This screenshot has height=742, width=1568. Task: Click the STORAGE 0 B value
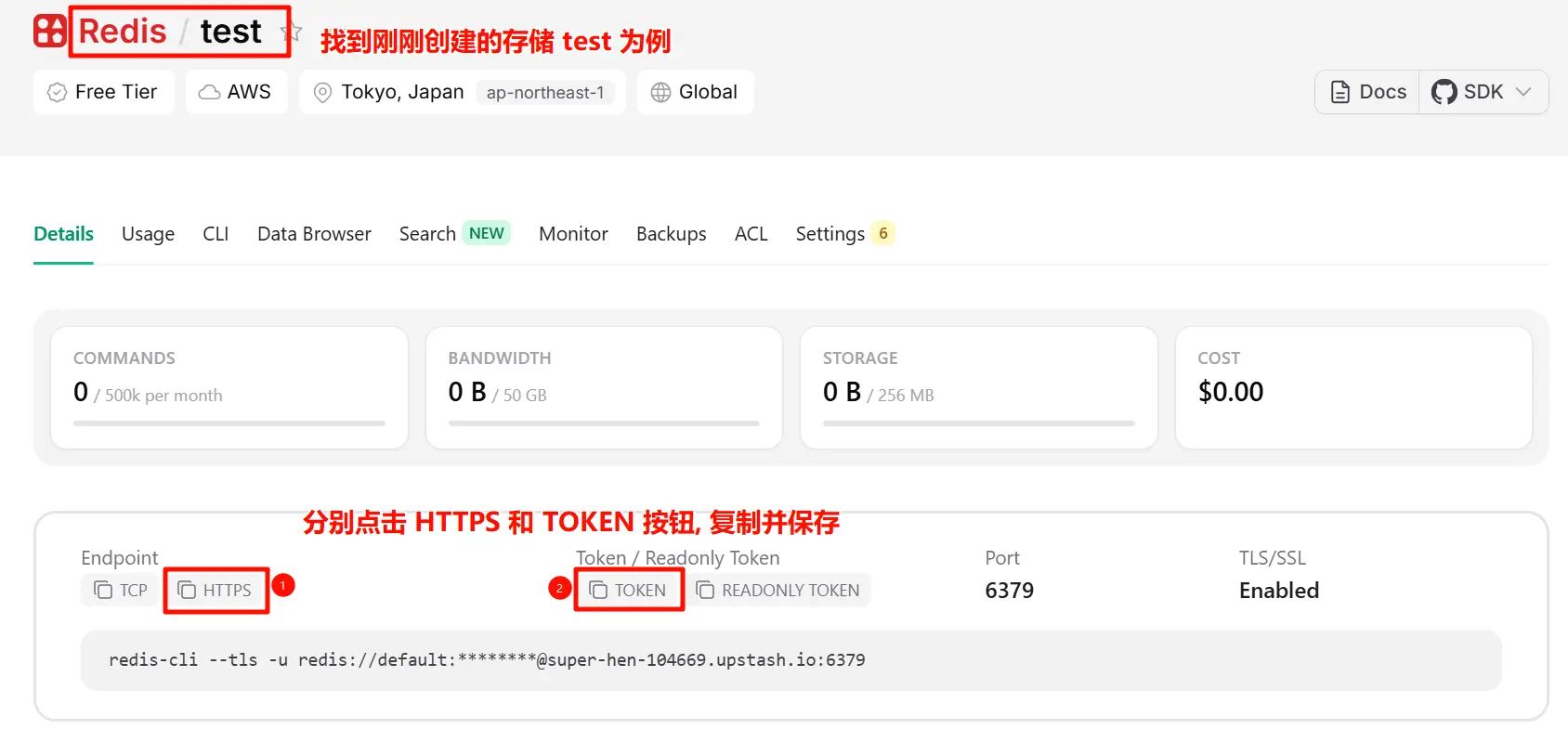pyautogui.click(x=842, y=392)
